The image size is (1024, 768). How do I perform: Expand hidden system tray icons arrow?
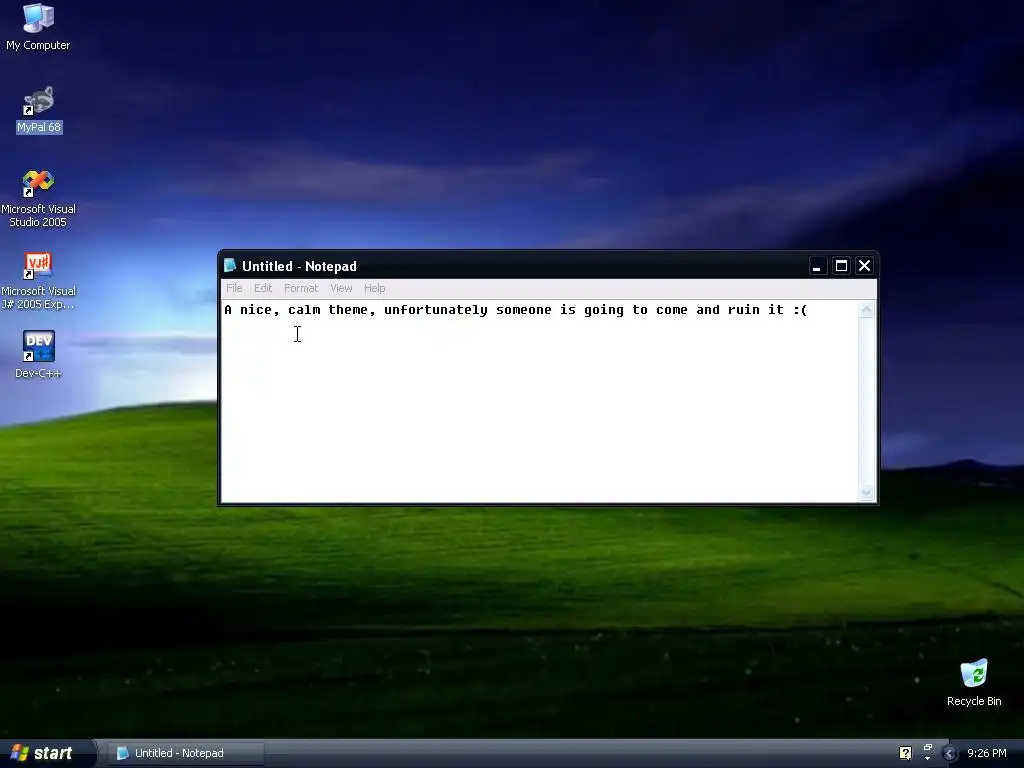[x=950, y=754]
